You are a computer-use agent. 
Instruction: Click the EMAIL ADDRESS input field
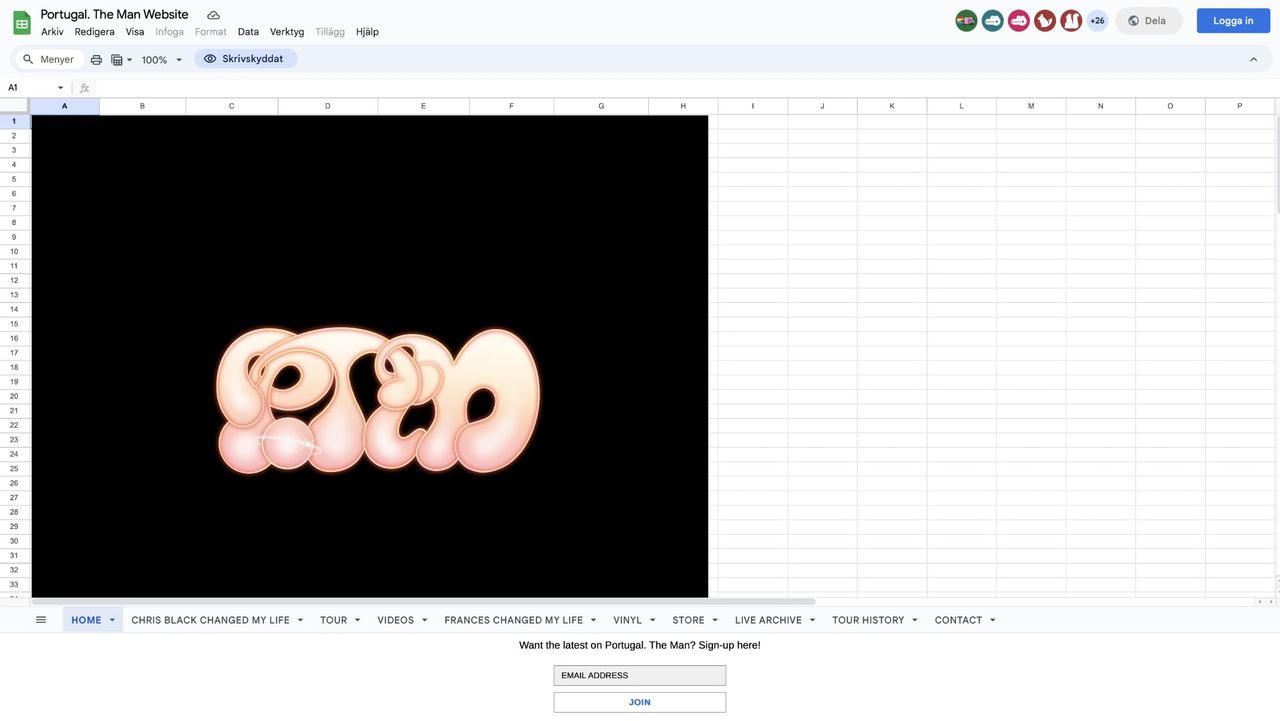tap(640, 676)
